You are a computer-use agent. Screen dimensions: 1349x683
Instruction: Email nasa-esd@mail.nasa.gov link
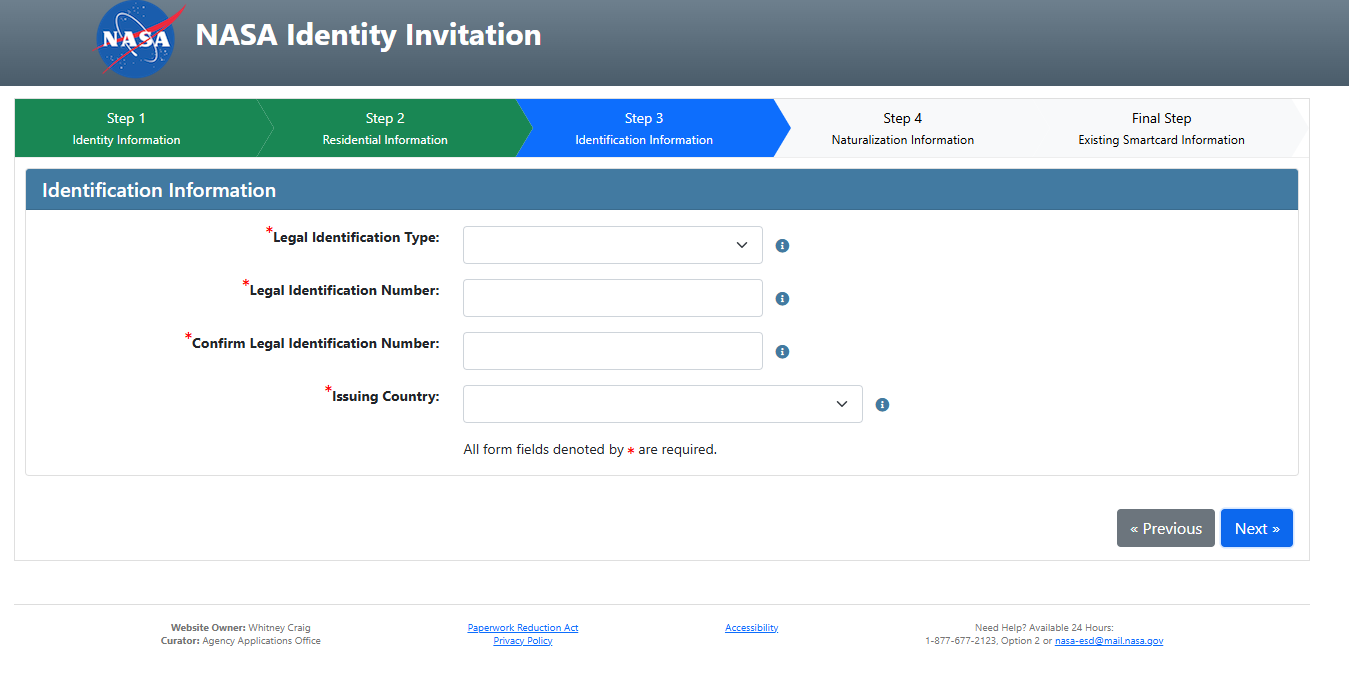[1109, 641]
